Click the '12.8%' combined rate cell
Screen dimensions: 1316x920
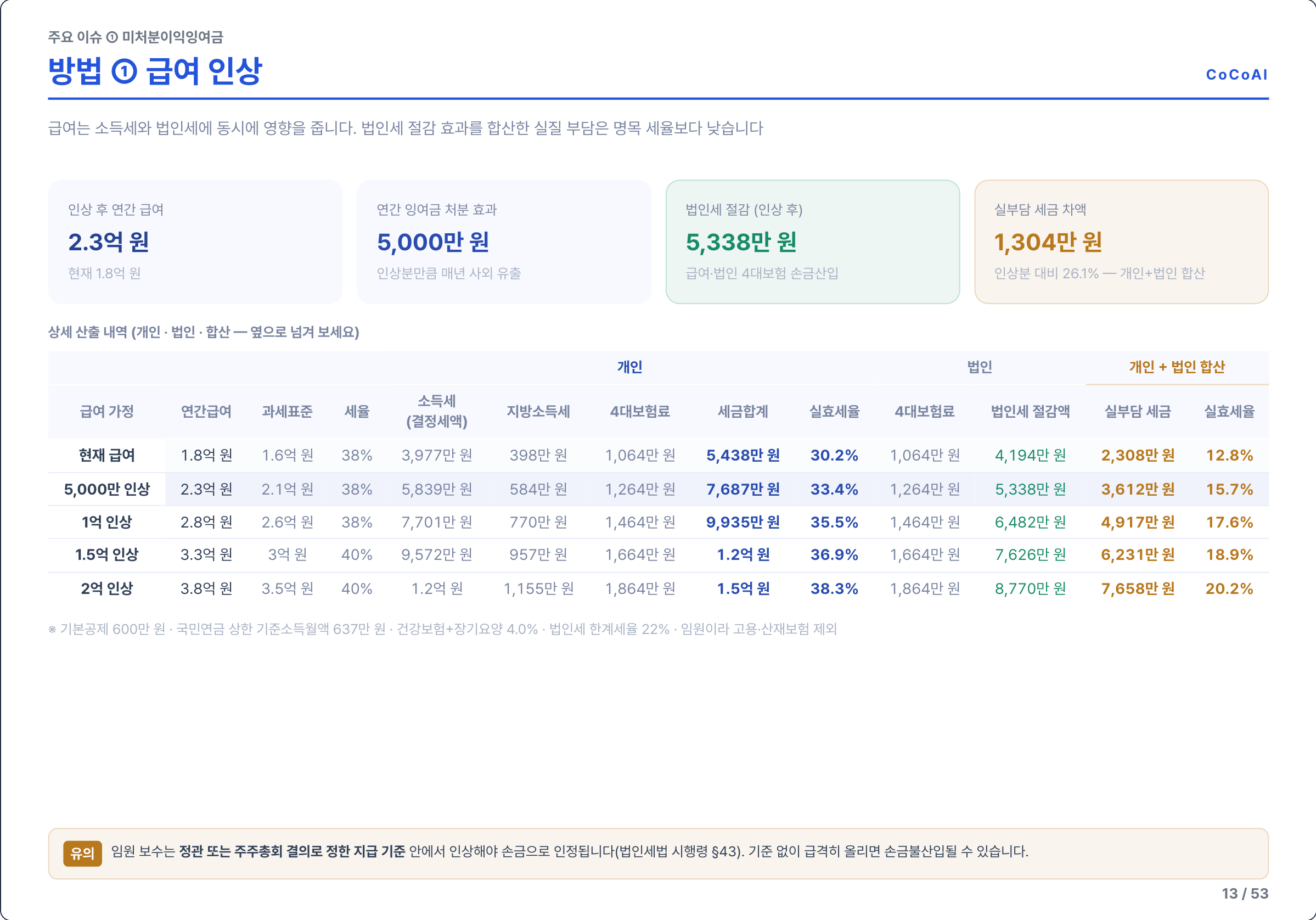point(1229,455)
